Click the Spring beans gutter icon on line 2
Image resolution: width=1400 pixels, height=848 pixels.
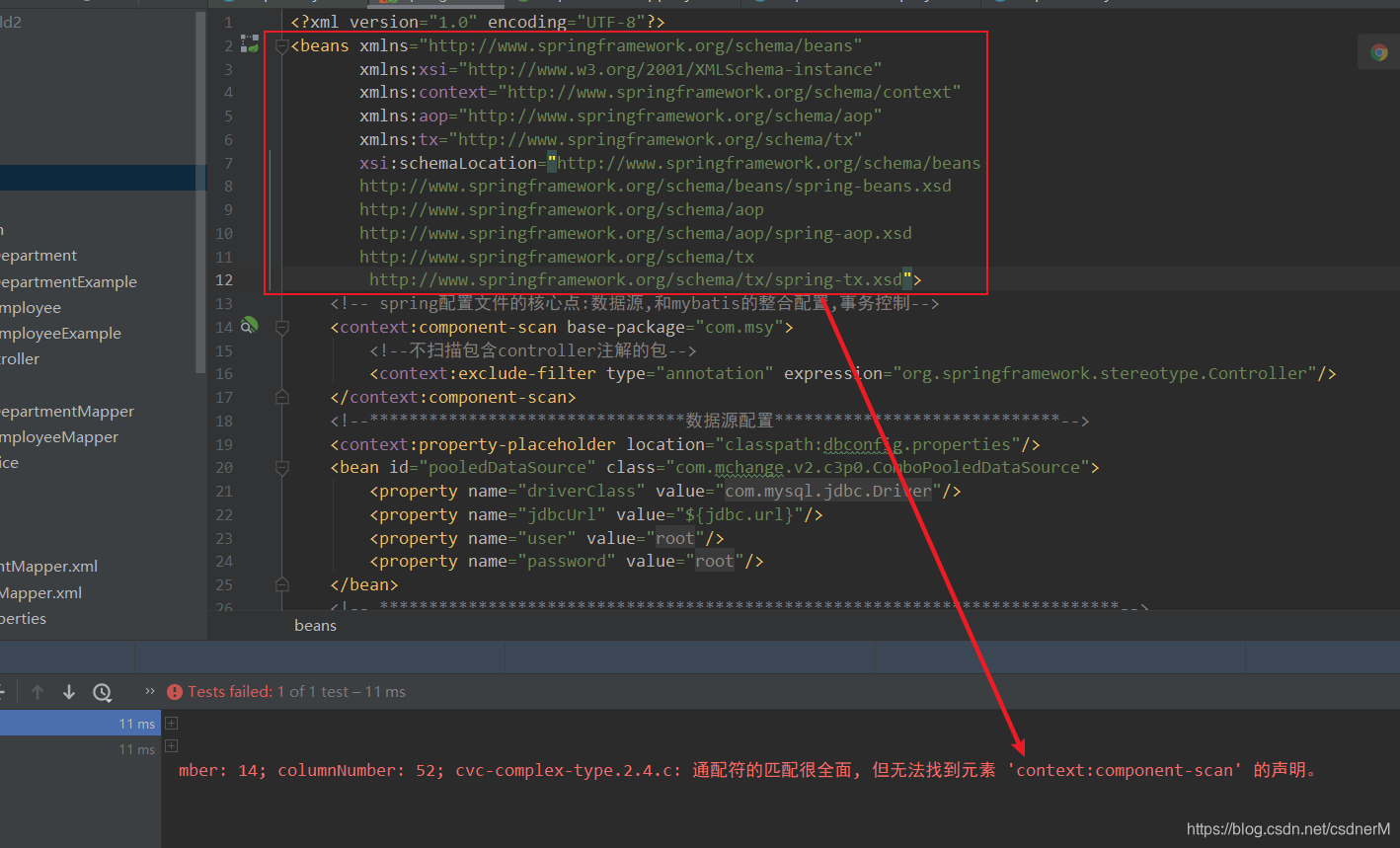click(250, 45)
